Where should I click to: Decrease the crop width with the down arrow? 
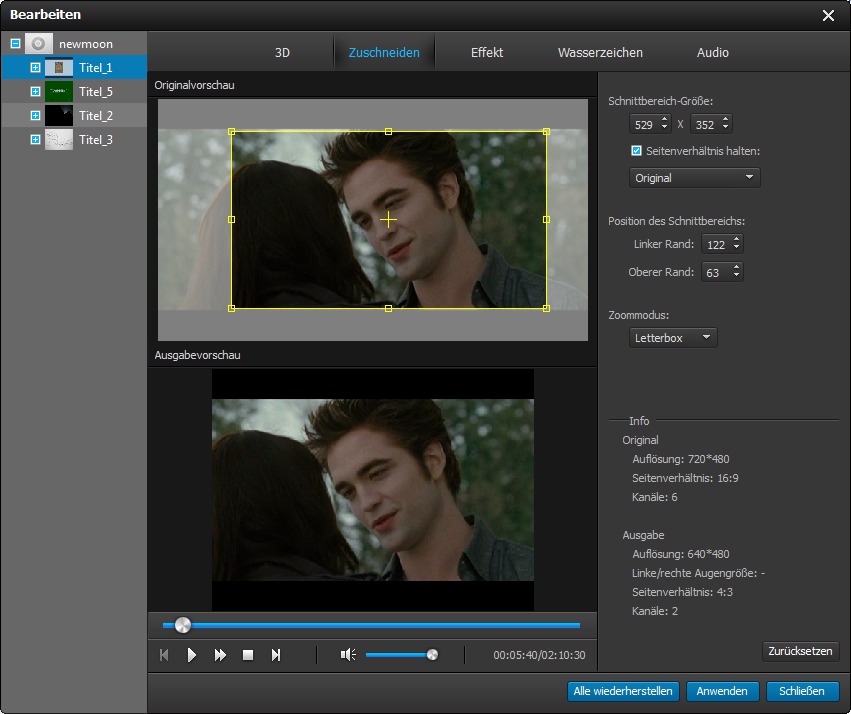pos(664,128)
